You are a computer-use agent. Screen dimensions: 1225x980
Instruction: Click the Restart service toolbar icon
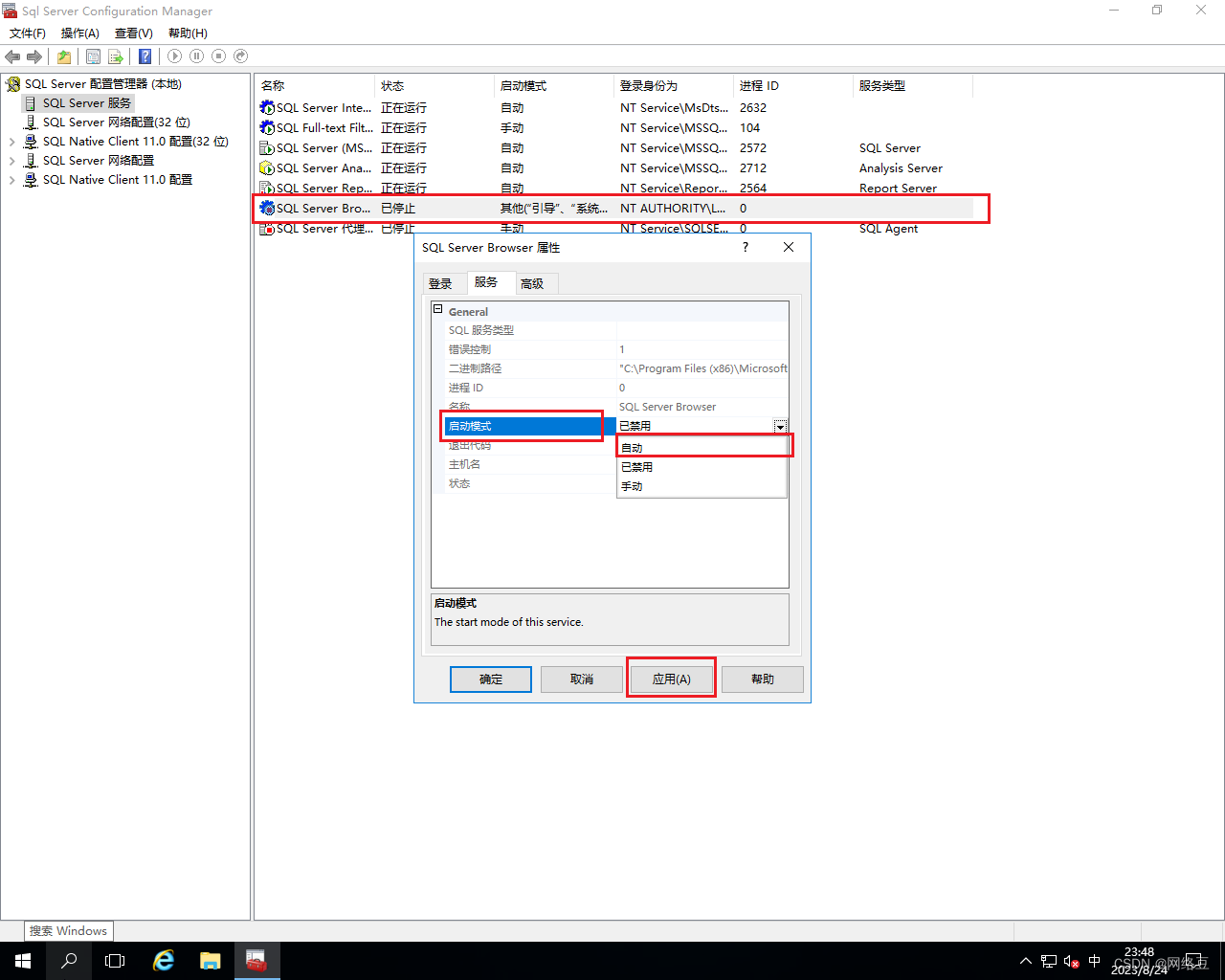(x=240, y=56)
